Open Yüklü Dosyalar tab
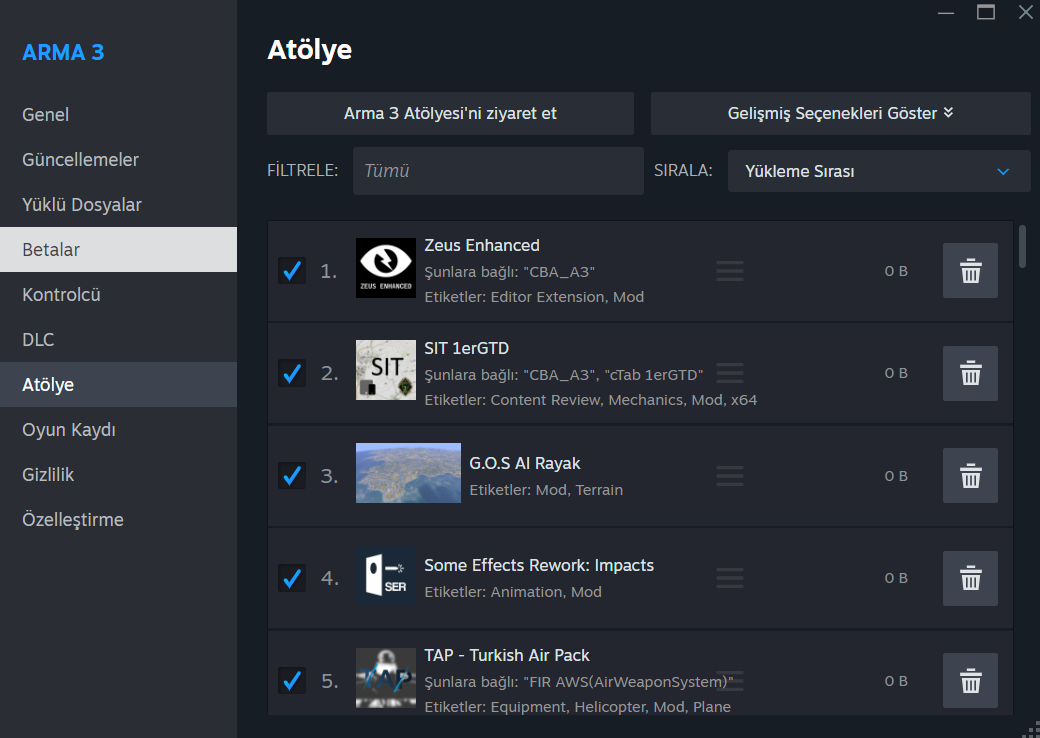The height and width of the screenshot is (738, 1040). coord(118,205)
